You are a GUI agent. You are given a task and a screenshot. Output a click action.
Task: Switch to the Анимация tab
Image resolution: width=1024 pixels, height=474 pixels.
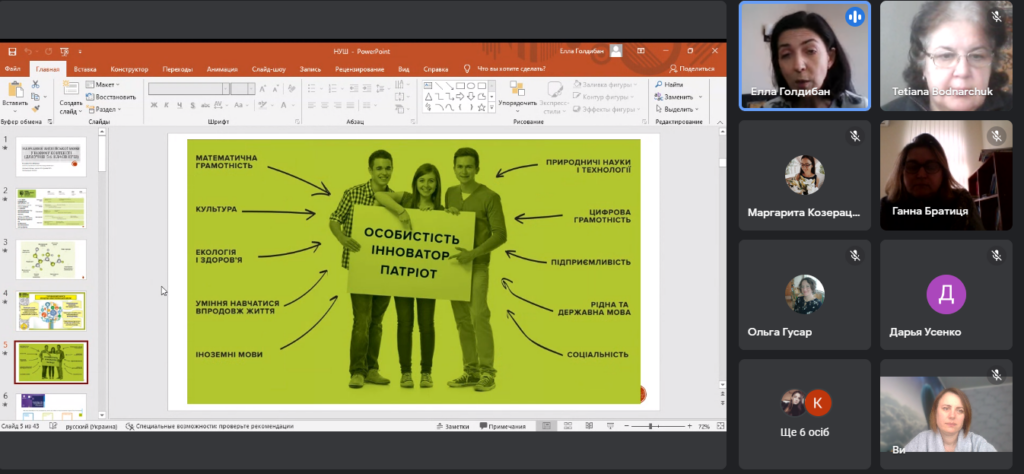click(x=222, y=69)
